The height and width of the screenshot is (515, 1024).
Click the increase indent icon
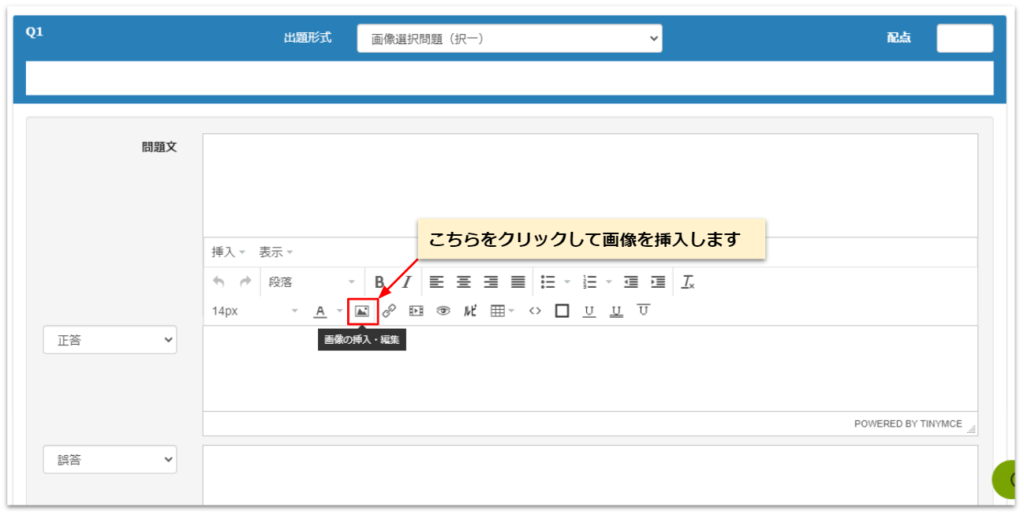tap(658, 282)
